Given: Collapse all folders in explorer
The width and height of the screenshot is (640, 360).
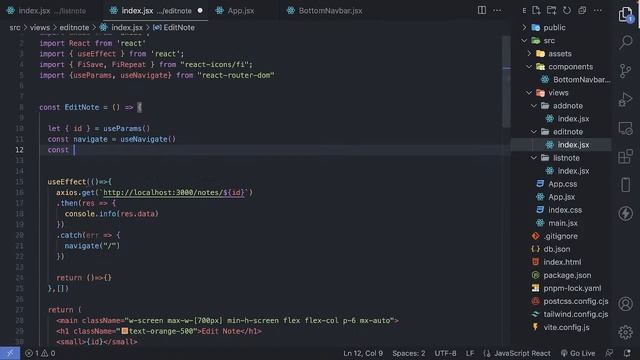Looking at the screenshot, I should pos(582,11).
